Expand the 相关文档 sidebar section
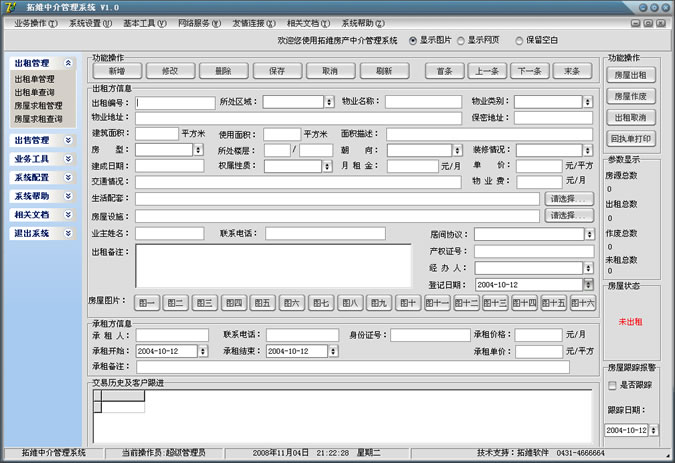Viewport: 675px width, 463px height. 68,215
